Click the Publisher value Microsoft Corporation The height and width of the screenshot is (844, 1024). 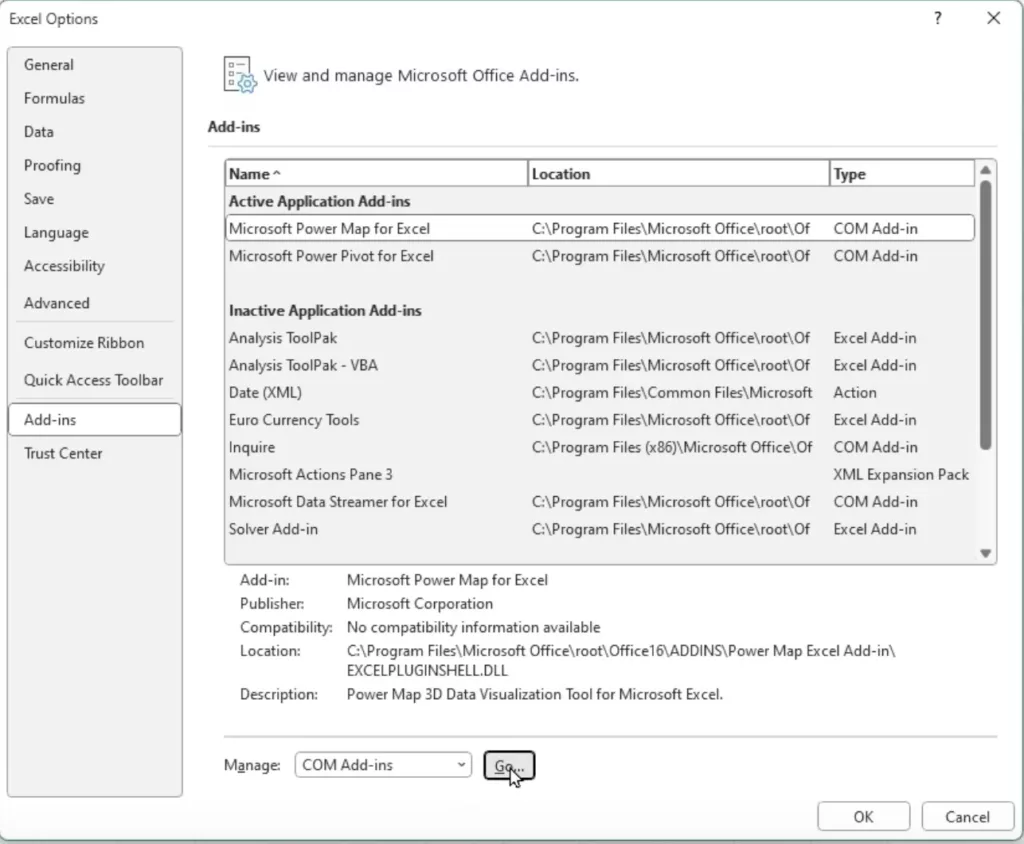click(x=420, y=604)
